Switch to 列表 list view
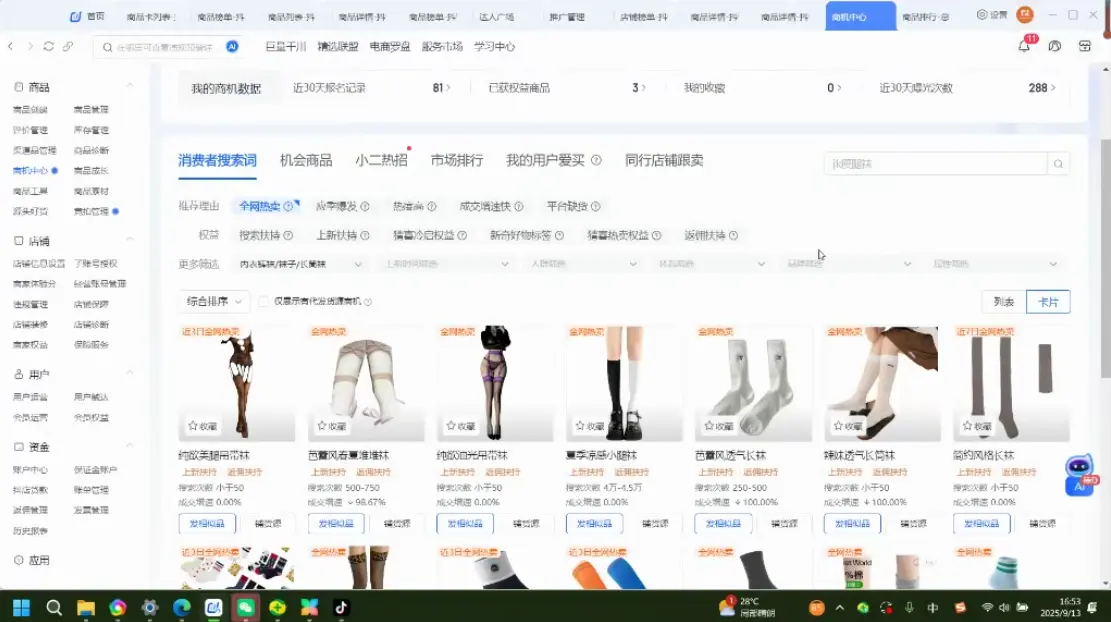 point(1003,302)
